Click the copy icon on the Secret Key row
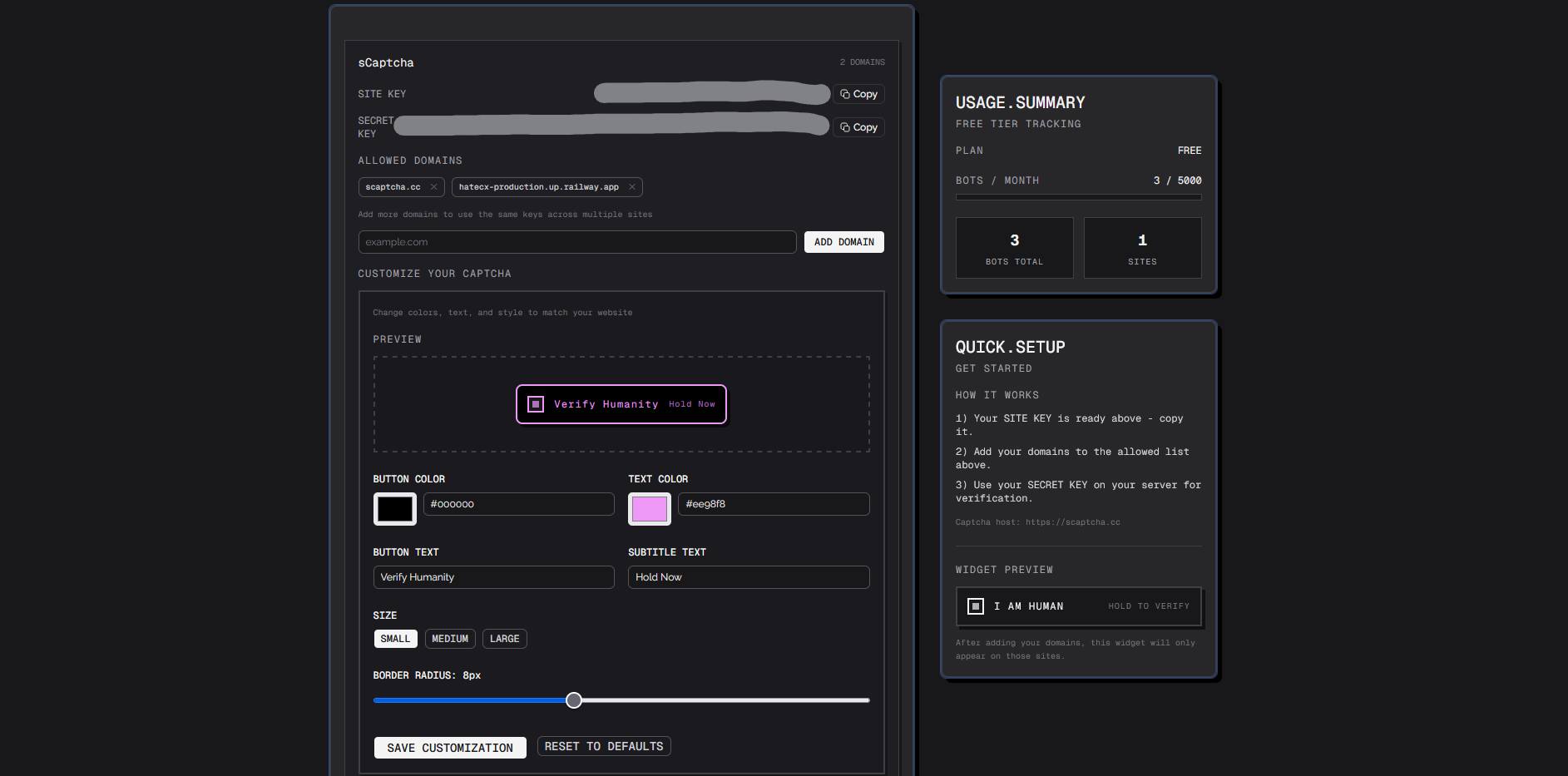The width and height of the screenshot is (1568, 776). pyautogui.click(x=843, y=126)
